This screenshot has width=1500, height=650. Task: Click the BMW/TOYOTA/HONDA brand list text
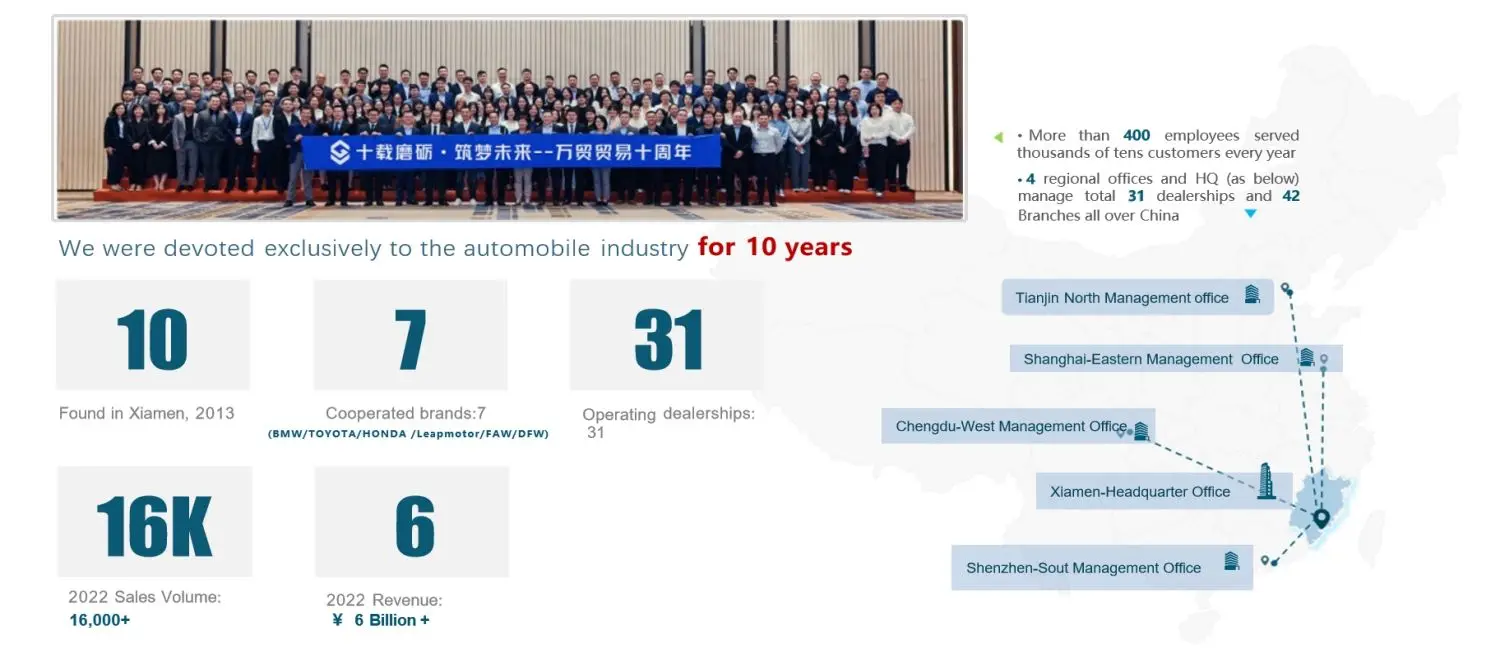click(408, 434)
